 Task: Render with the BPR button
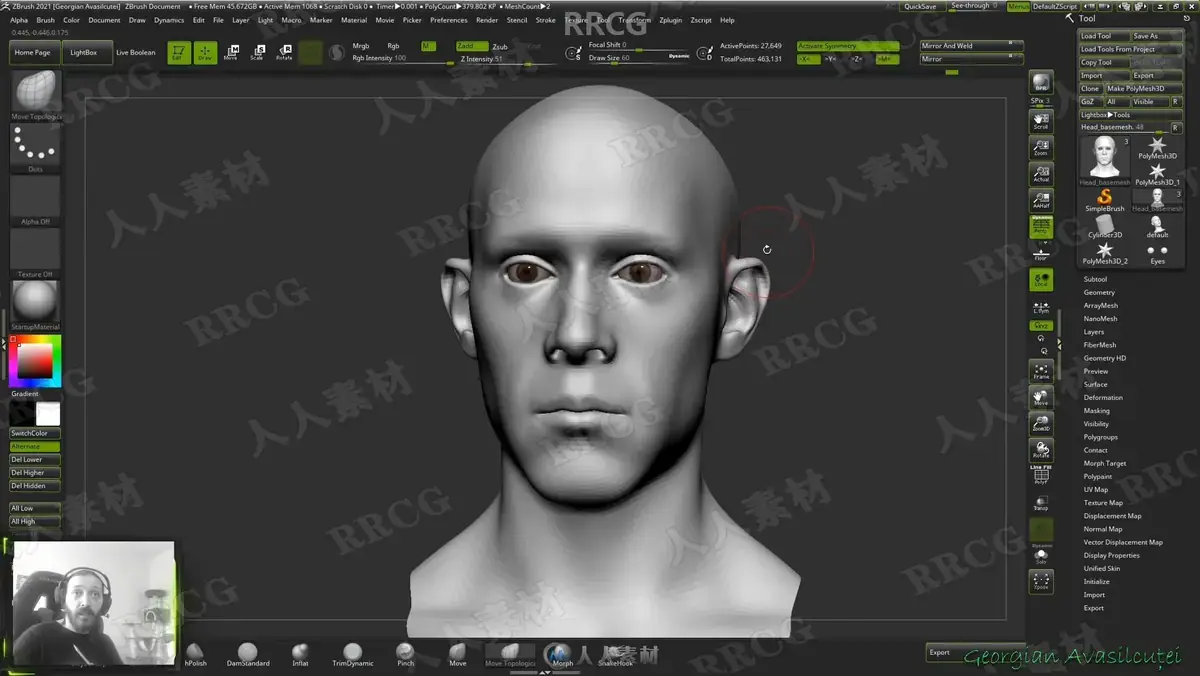(1041, 84)
